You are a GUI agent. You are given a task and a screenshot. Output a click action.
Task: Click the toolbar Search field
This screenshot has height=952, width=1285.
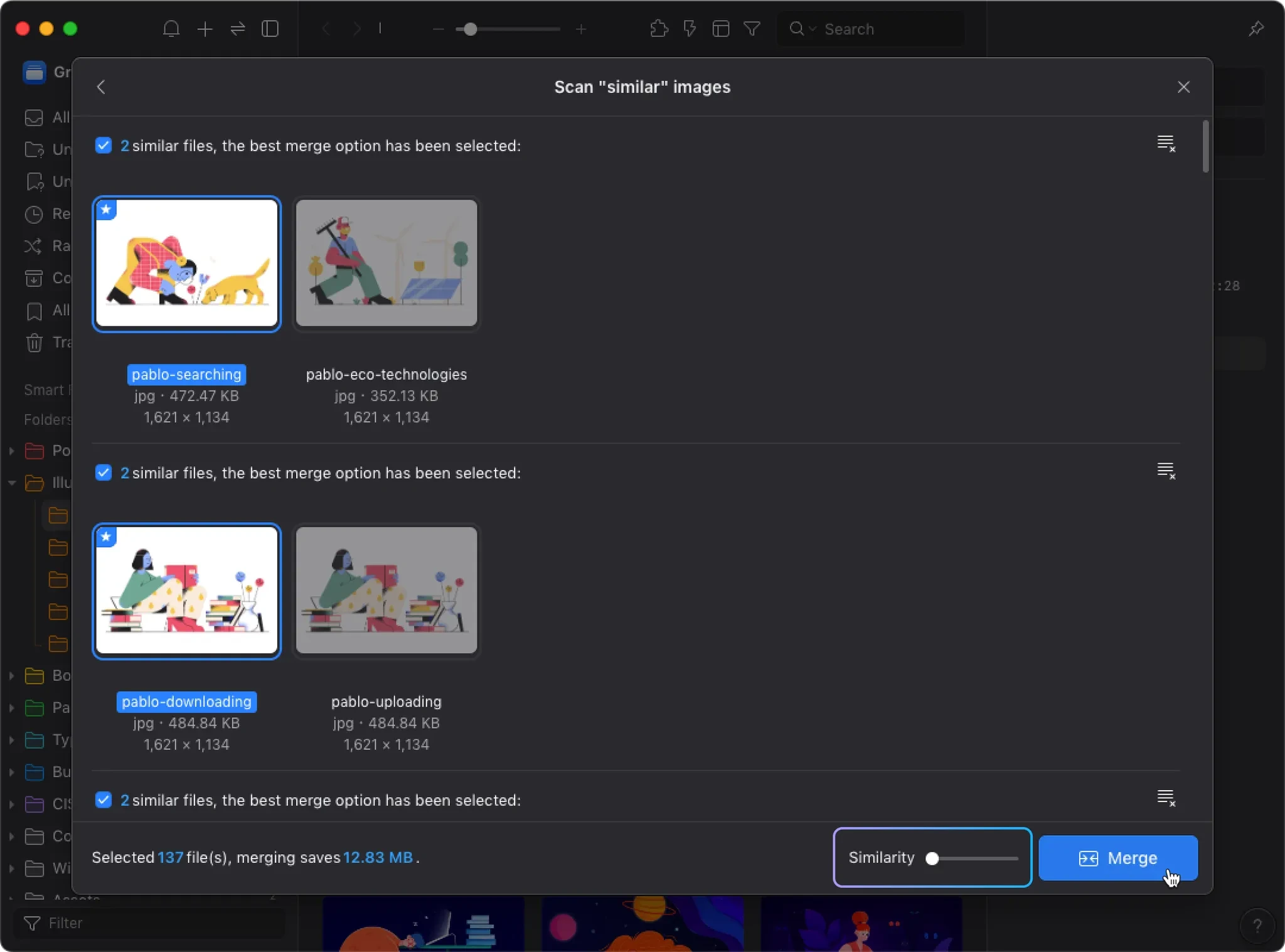click(x=870, y=29)
